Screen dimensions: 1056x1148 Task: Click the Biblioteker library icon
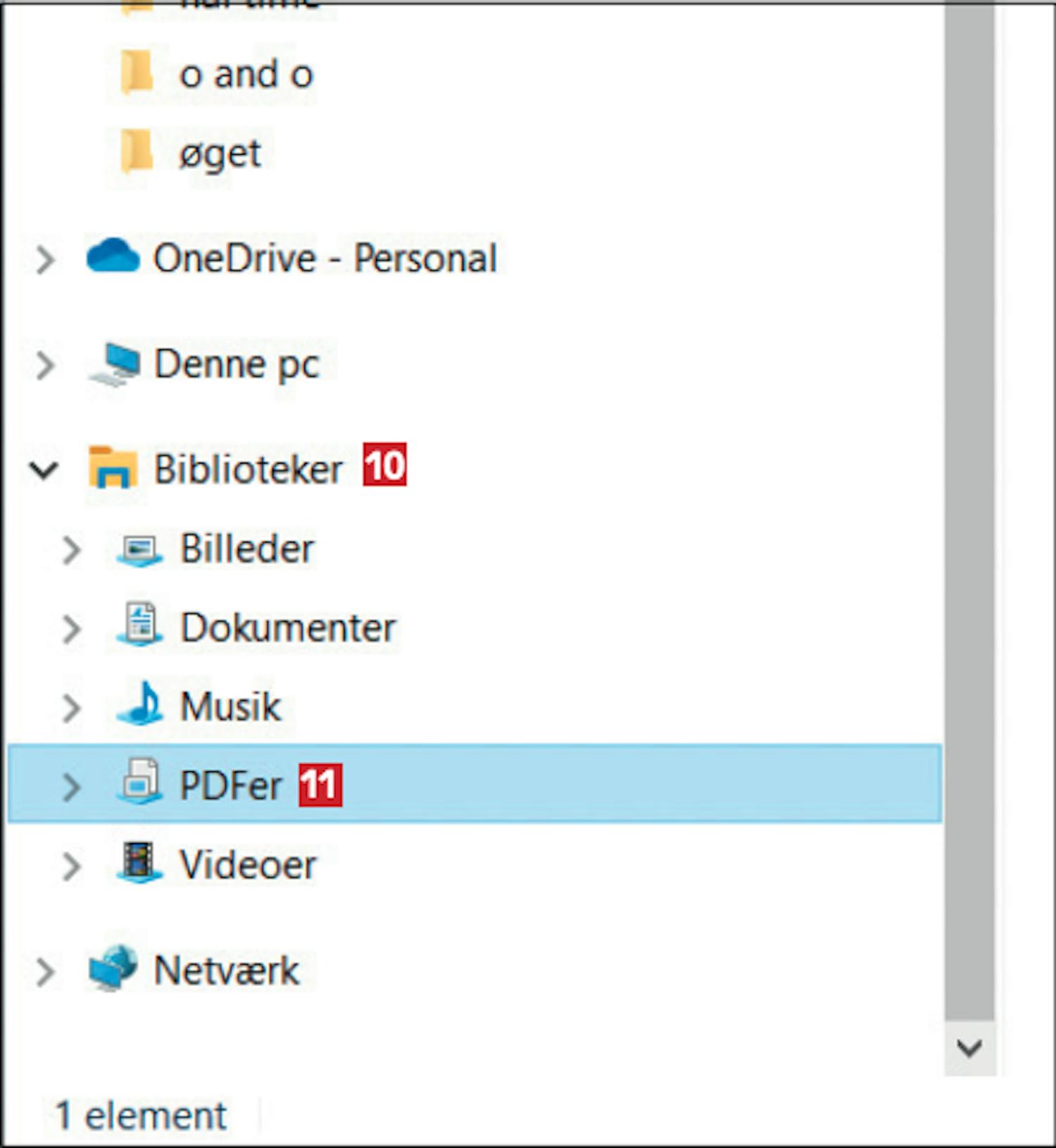(113, 468)
